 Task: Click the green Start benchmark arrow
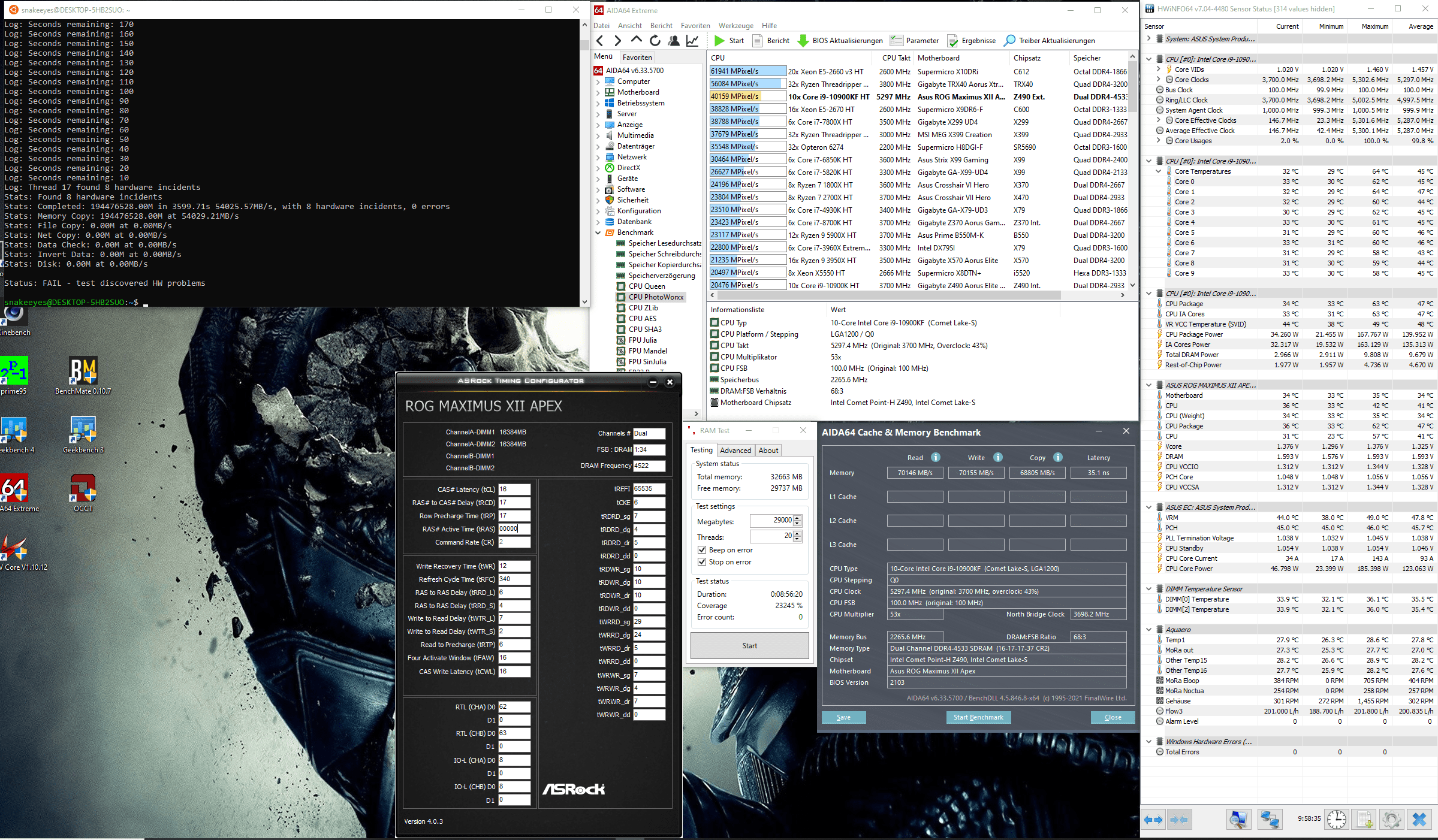719,41
